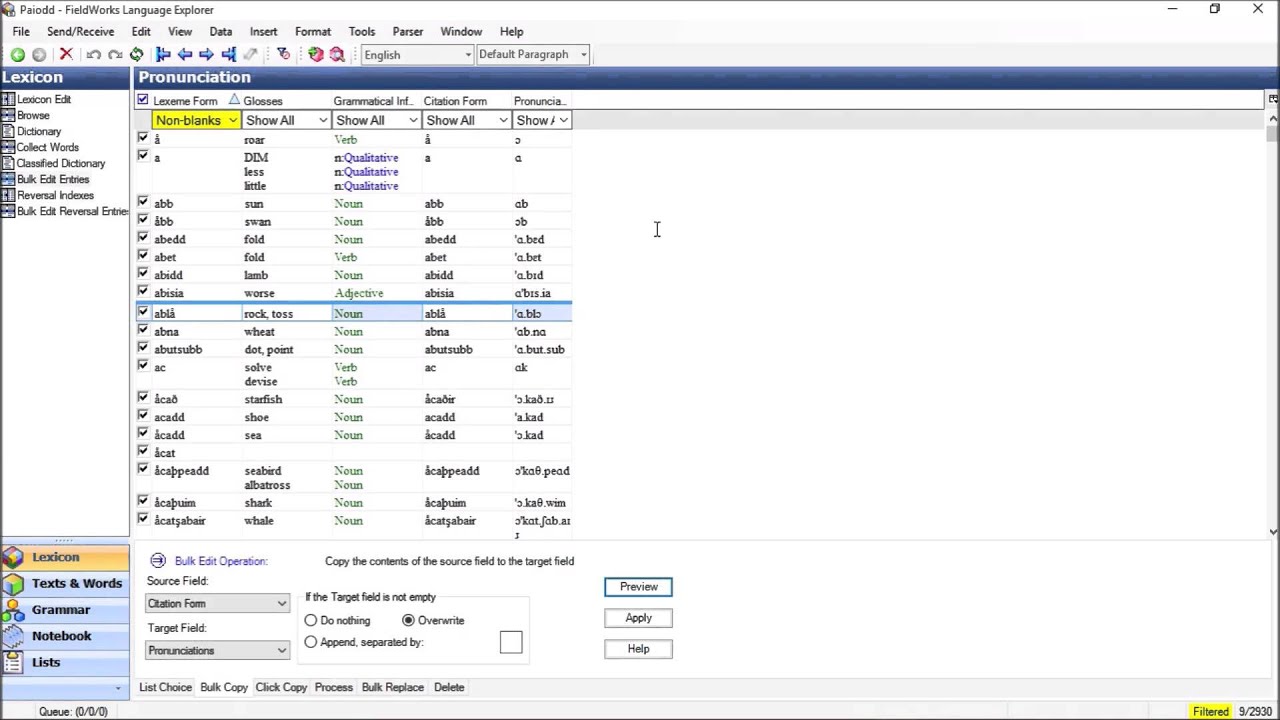Screen dimensions: 1280x720
Task: Click the Preview button
Action: (x=638, y=587)
